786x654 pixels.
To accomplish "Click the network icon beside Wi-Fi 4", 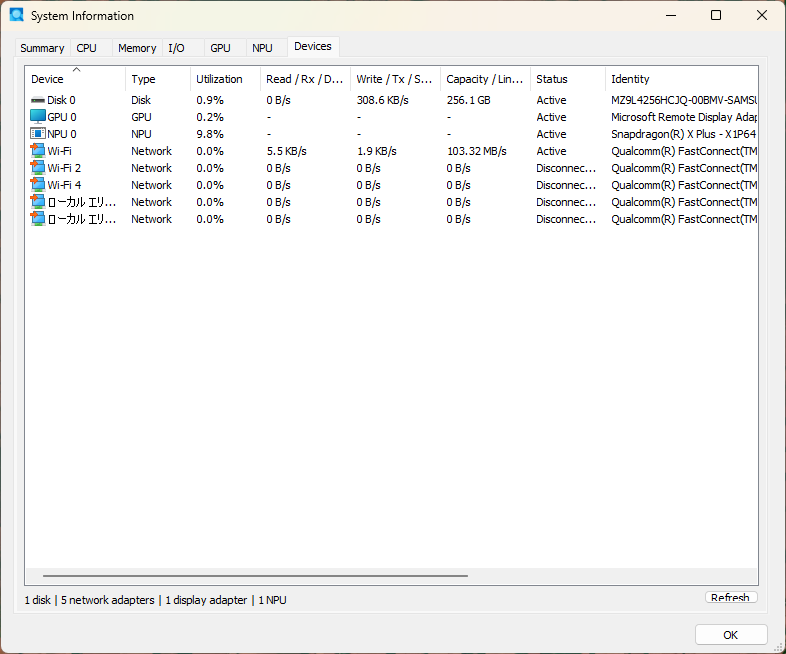I will tap(38, 184).
